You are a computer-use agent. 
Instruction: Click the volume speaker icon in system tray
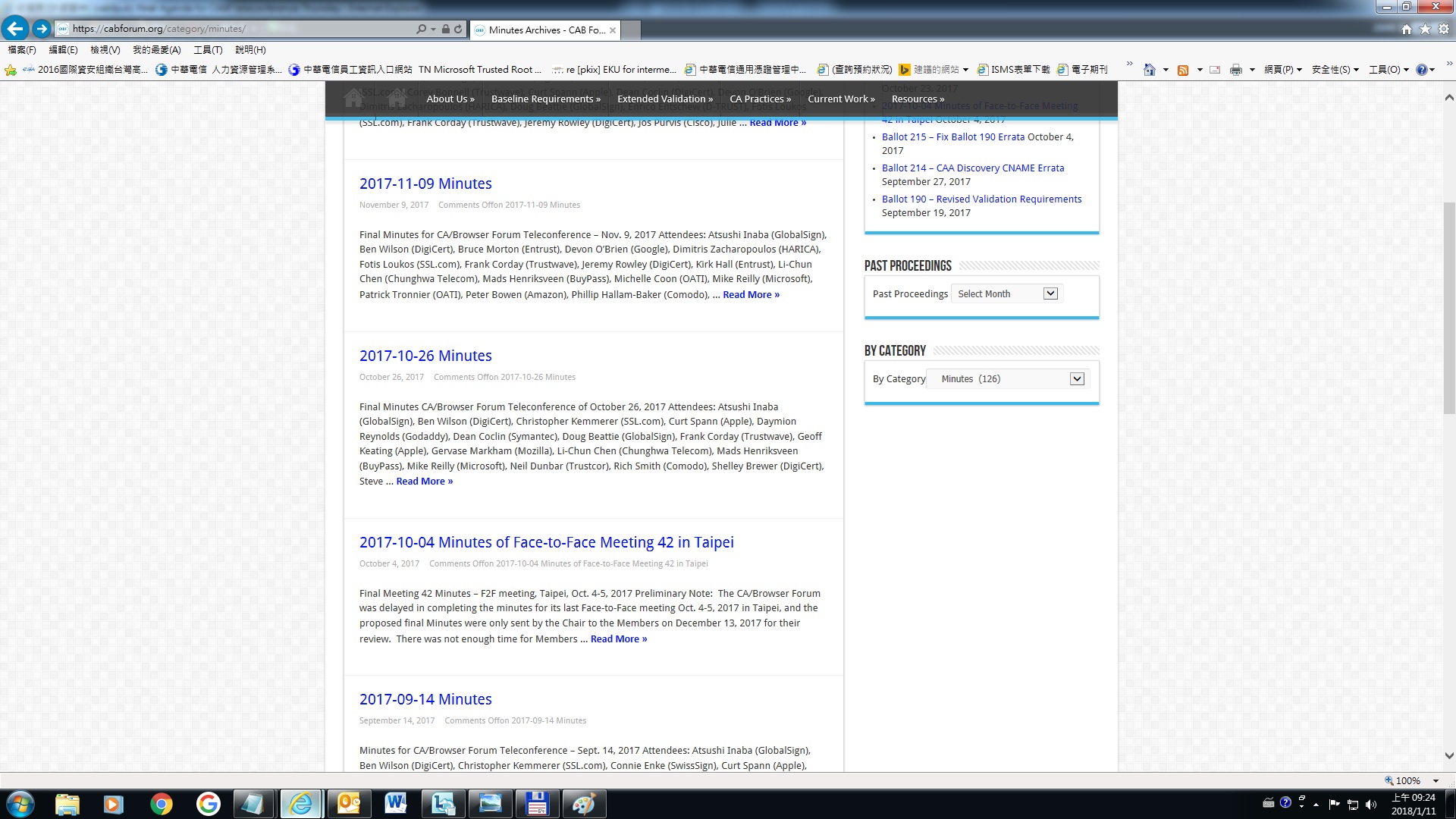point(1371,805)
